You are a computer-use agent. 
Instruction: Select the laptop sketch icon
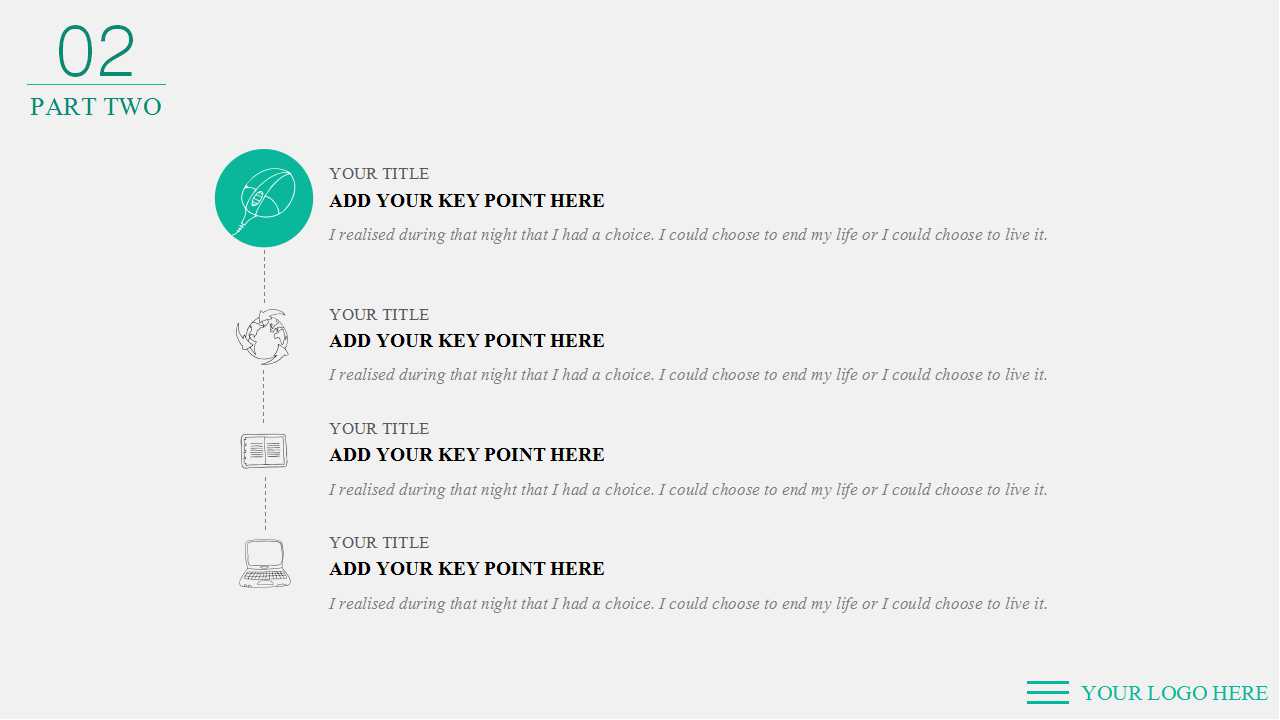pos(265,564)
